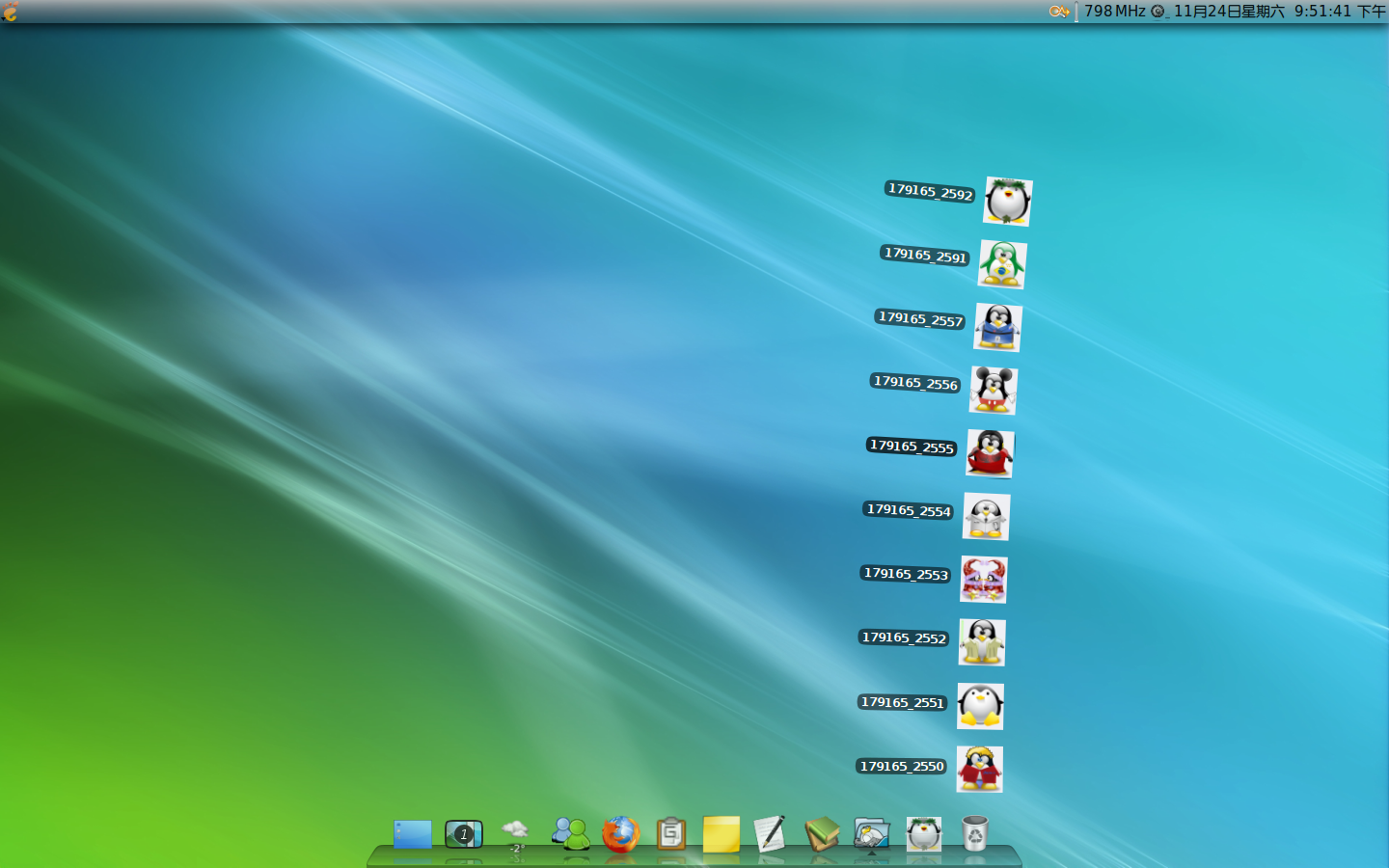Open the weather applet showing -2°
The image size is (1389, 868).
pos(516,835)
